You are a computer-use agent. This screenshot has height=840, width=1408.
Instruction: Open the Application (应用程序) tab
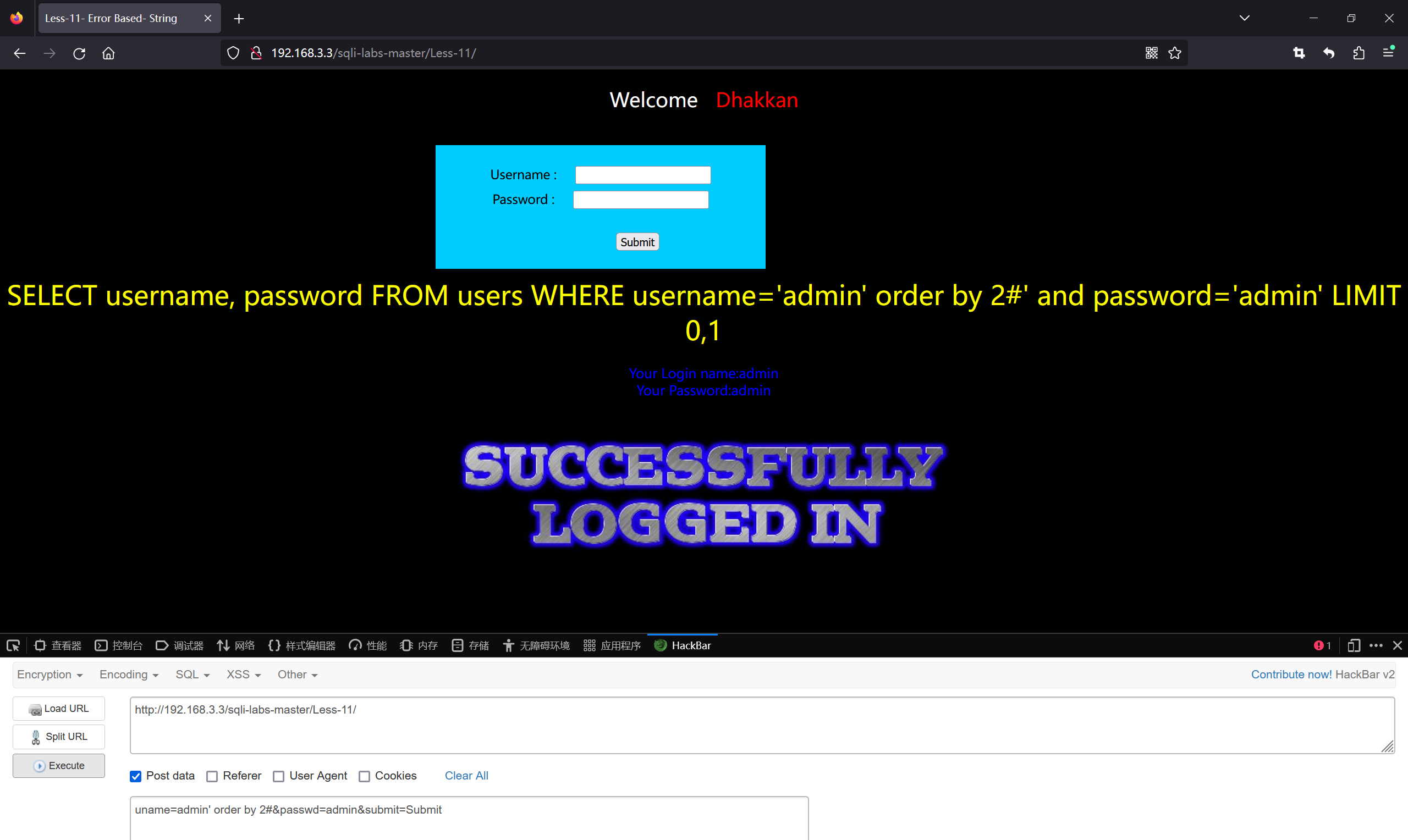tap(612, 645)
